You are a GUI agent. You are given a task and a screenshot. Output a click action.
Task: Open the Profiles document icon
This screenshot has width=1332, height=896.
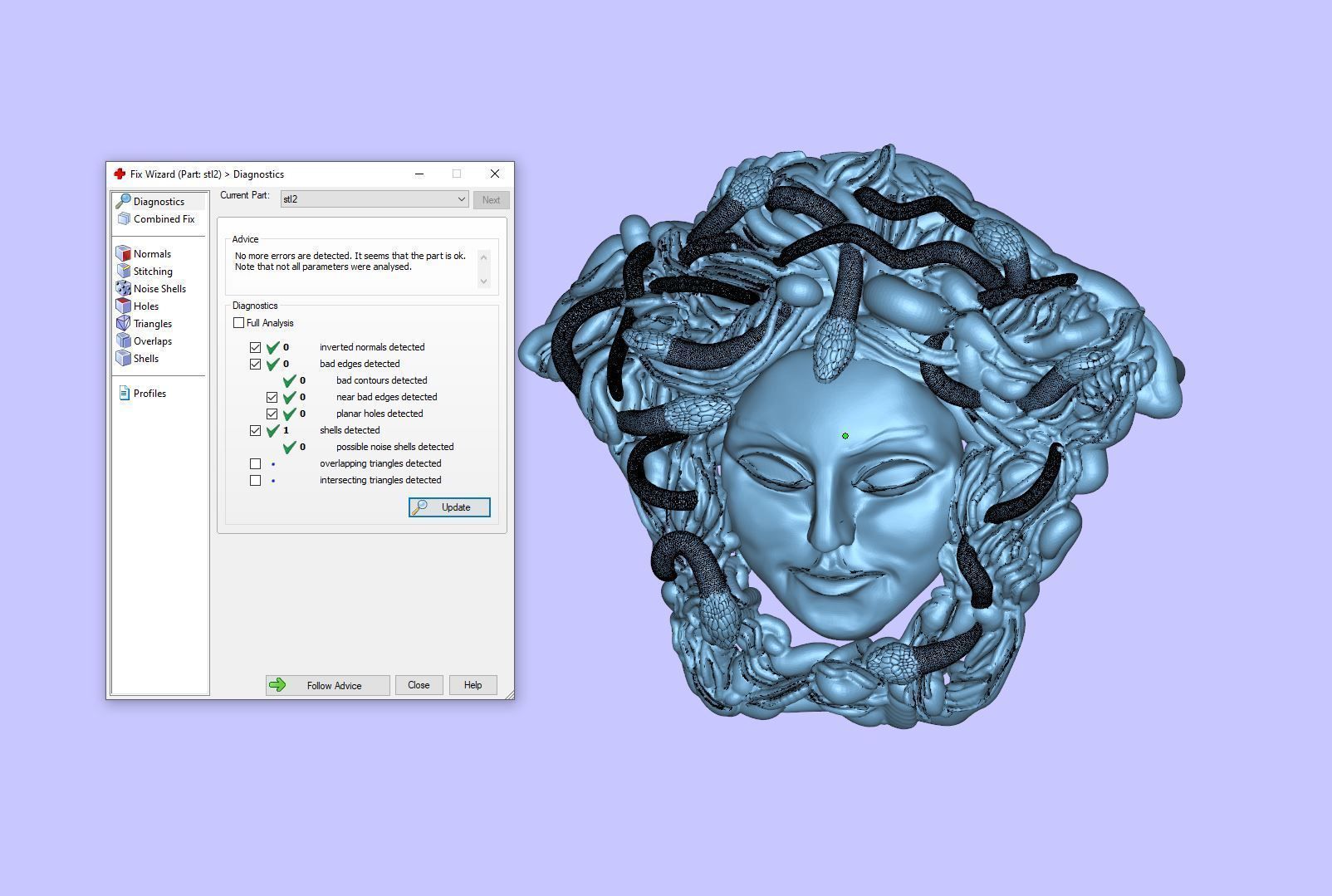(x=124, y=393)
